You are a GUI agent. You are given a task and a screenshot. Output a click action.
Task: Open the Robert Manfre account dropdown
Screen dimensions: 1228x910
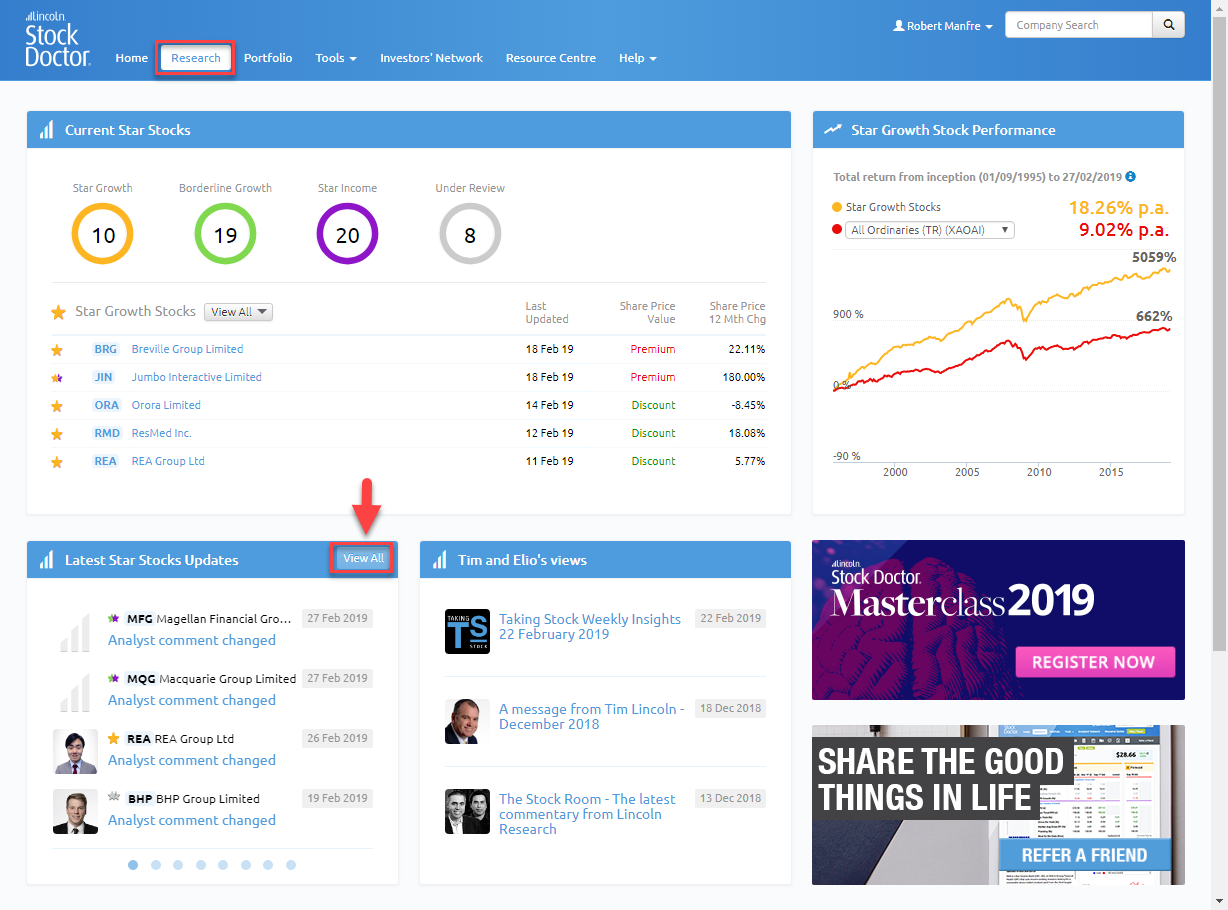coord(943,26)
